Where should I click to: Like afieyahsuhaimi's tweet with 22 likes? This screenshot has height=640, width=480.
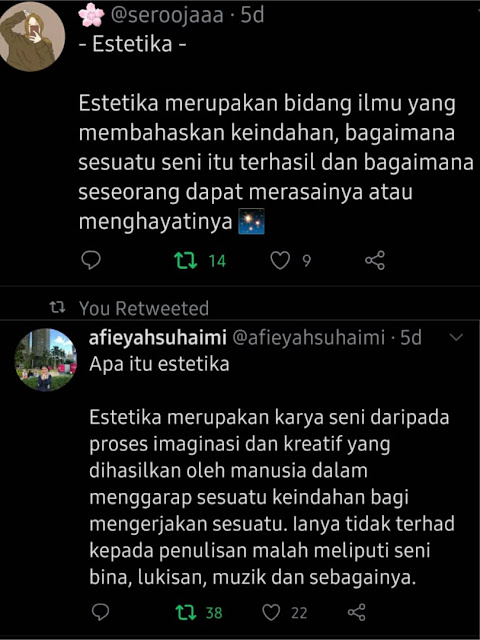271,612
